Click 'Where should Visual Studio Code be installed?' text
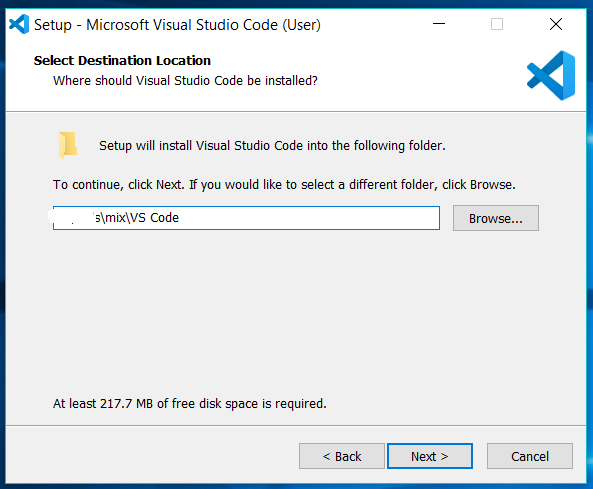 tap(185, 81)
